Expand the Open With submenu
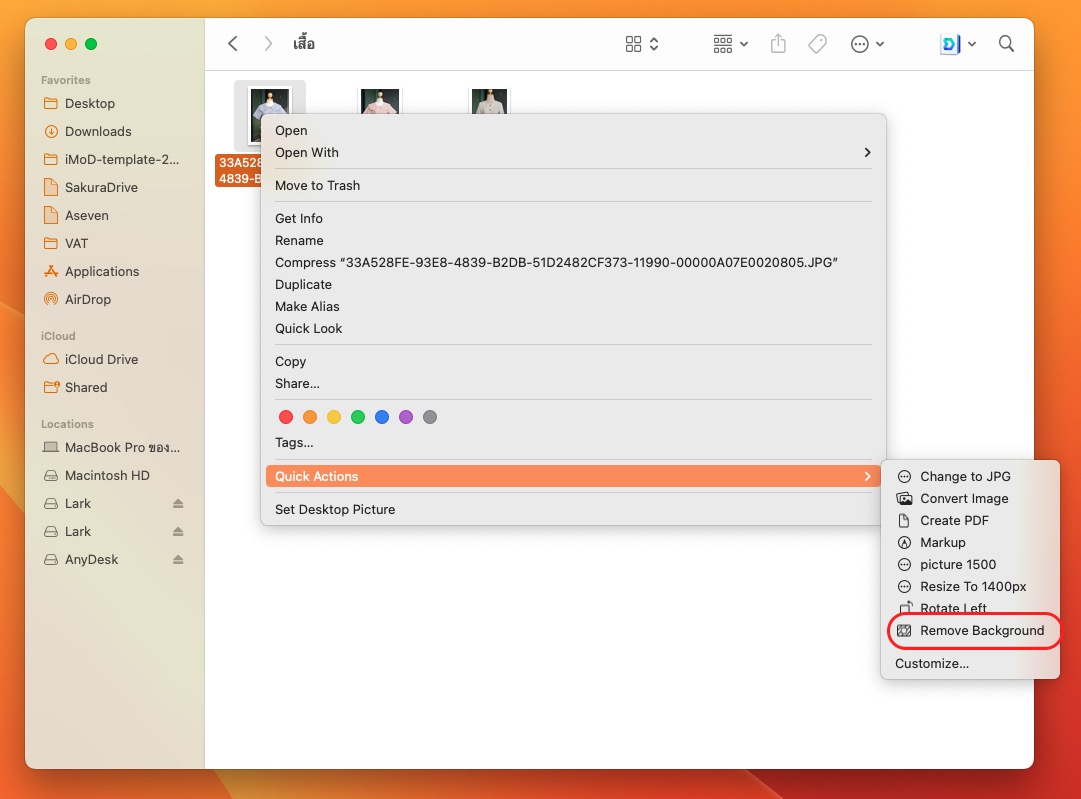The image size is (1081, 799). [x=573, y=153]
